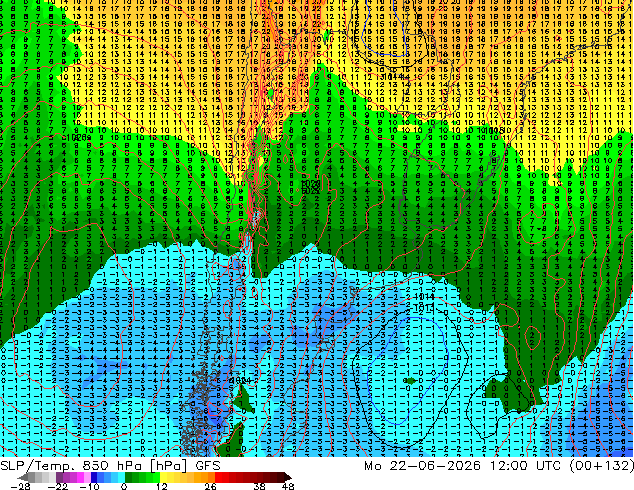Click the "26" label on the color scale

[x=211, y=486]
